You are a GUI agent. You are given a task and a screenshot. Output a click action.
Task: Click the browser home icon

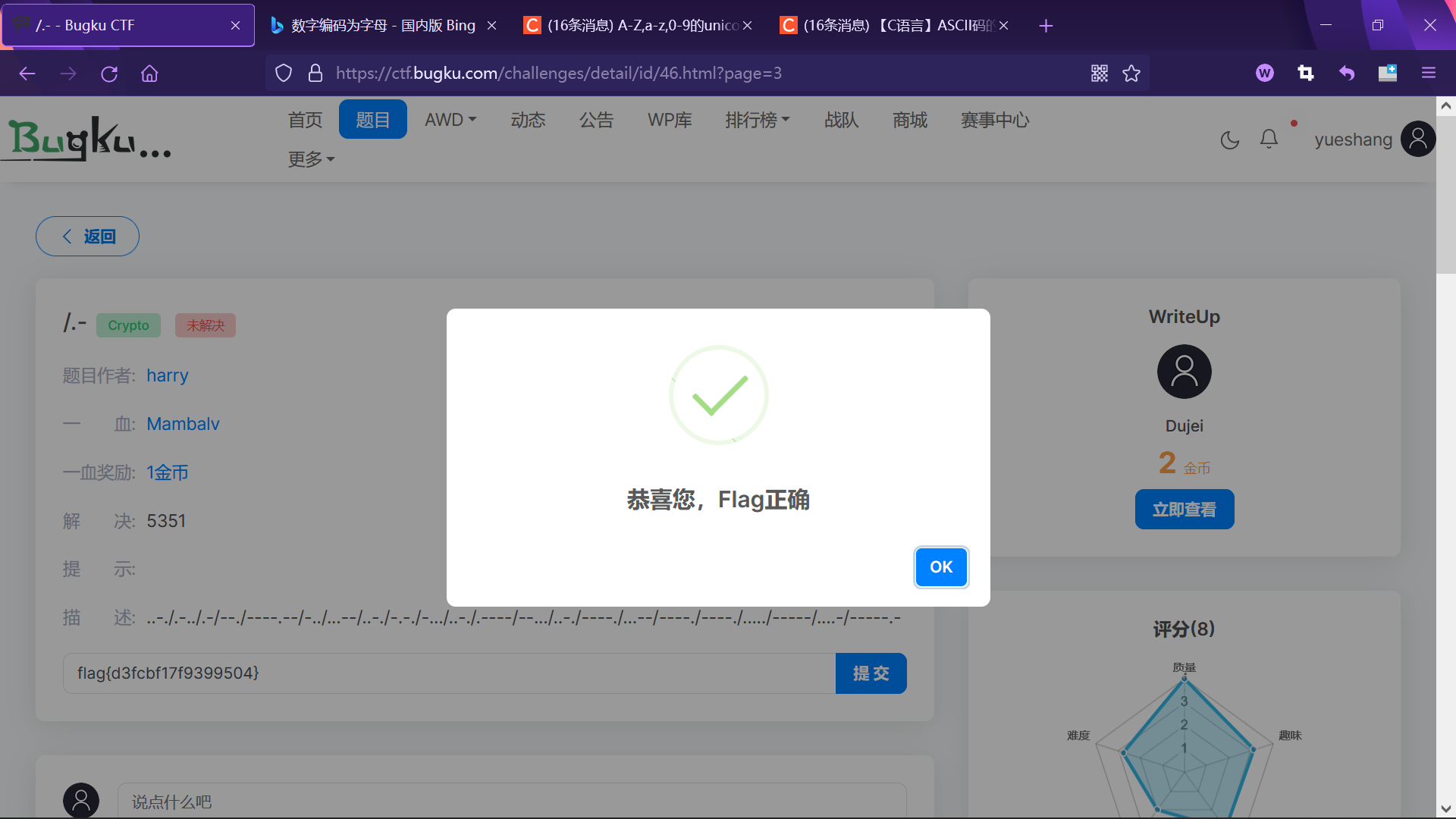click(149, 74)
